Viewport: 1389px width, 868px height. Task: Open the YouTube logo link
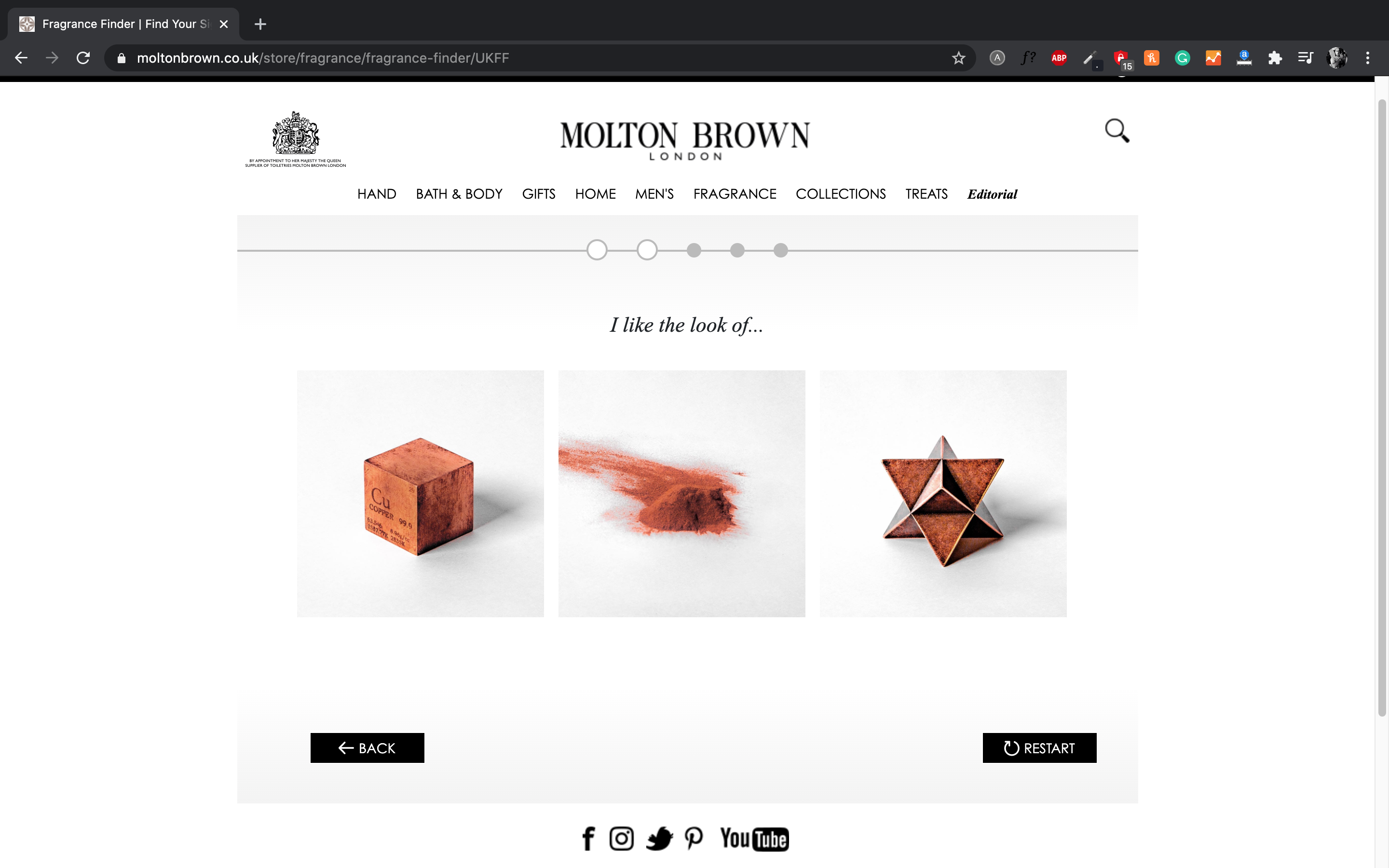(x=754, y=839)
